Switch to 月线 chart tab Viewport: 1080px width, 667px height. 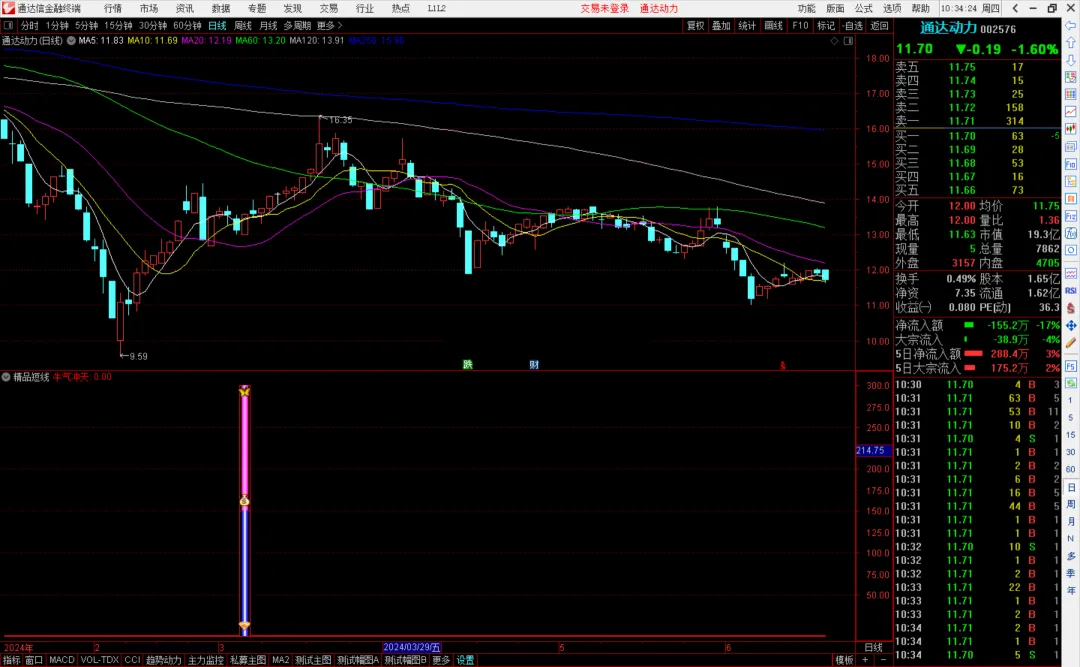coord(268,25)
